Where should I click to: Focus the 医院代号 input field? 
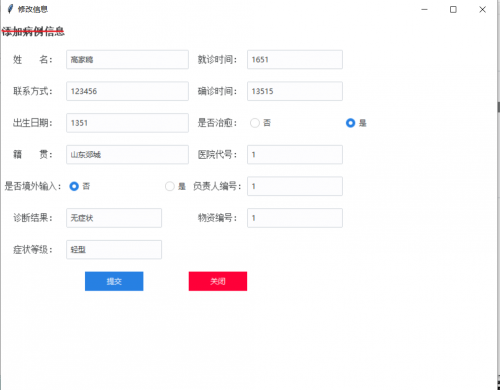pos(295,154)
